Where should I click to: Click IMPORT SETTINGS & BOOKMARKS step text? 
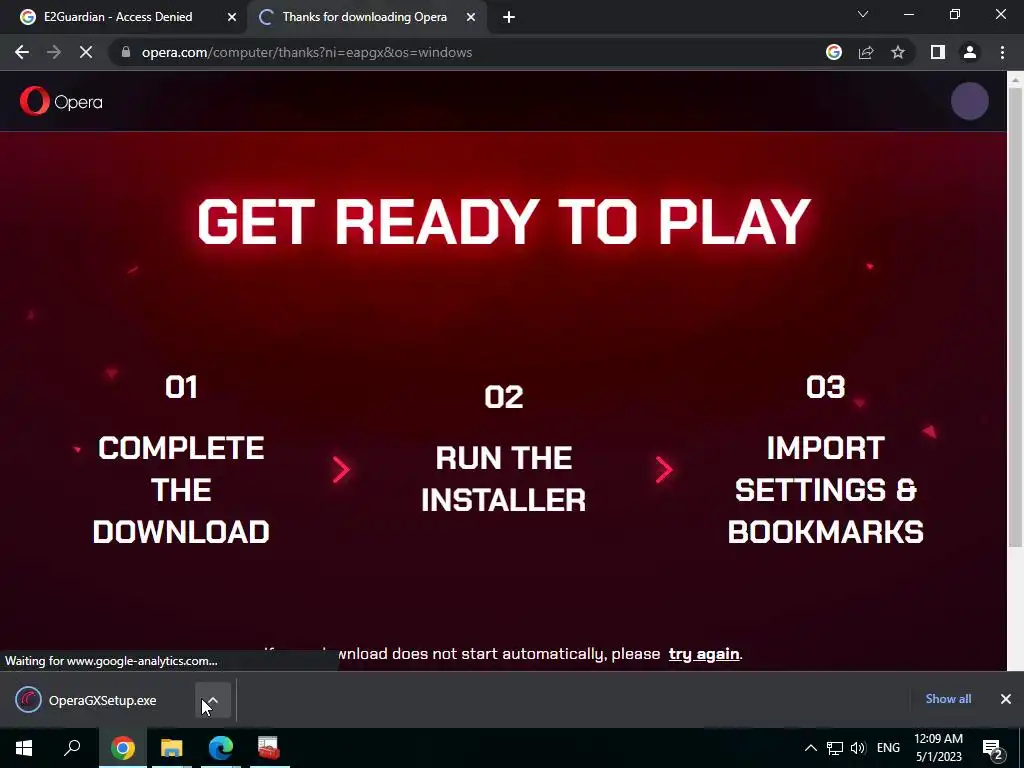[x=825, y=490]
